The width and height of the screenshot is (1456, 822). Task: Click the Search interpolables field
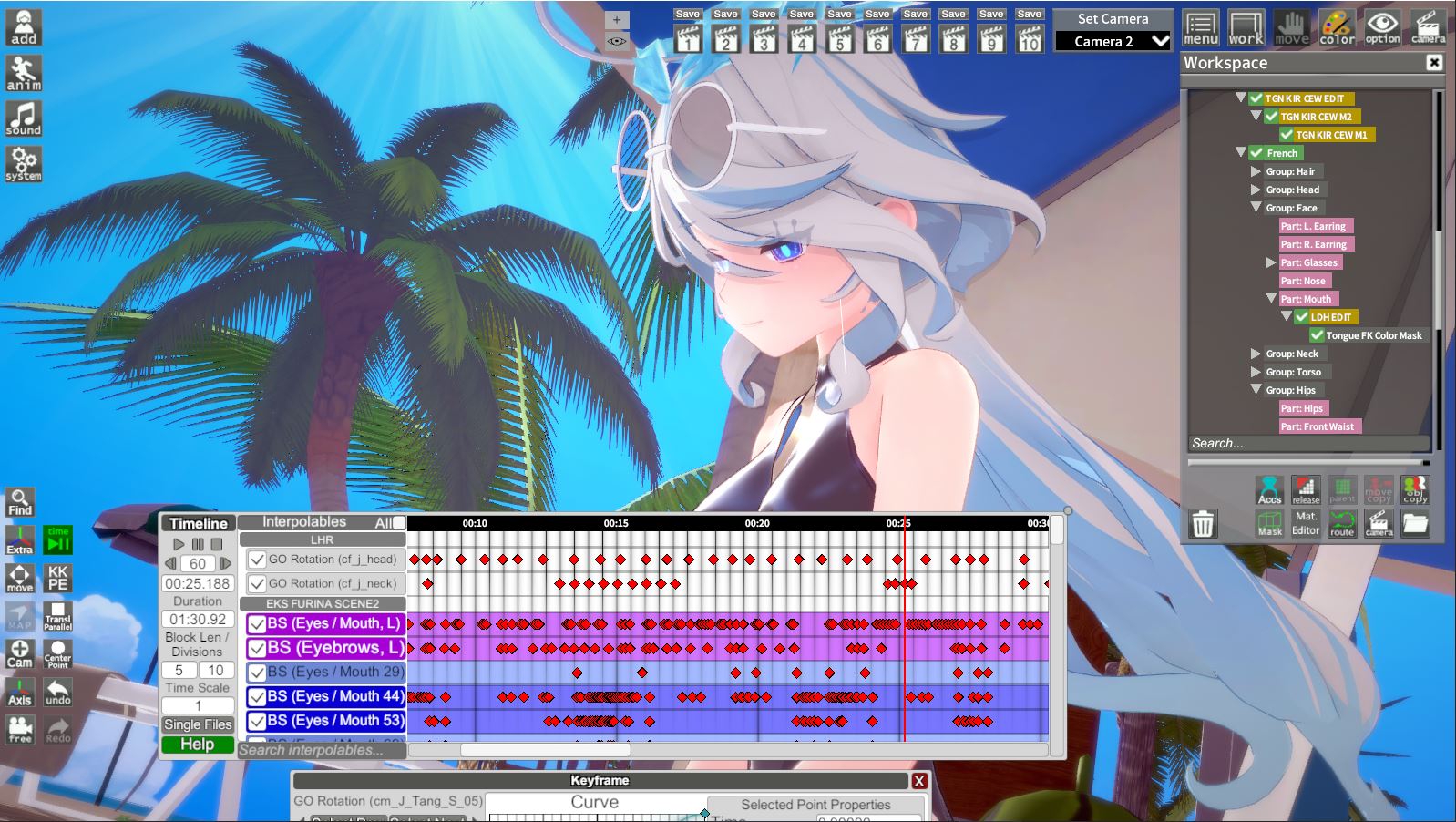click(323, 750)
